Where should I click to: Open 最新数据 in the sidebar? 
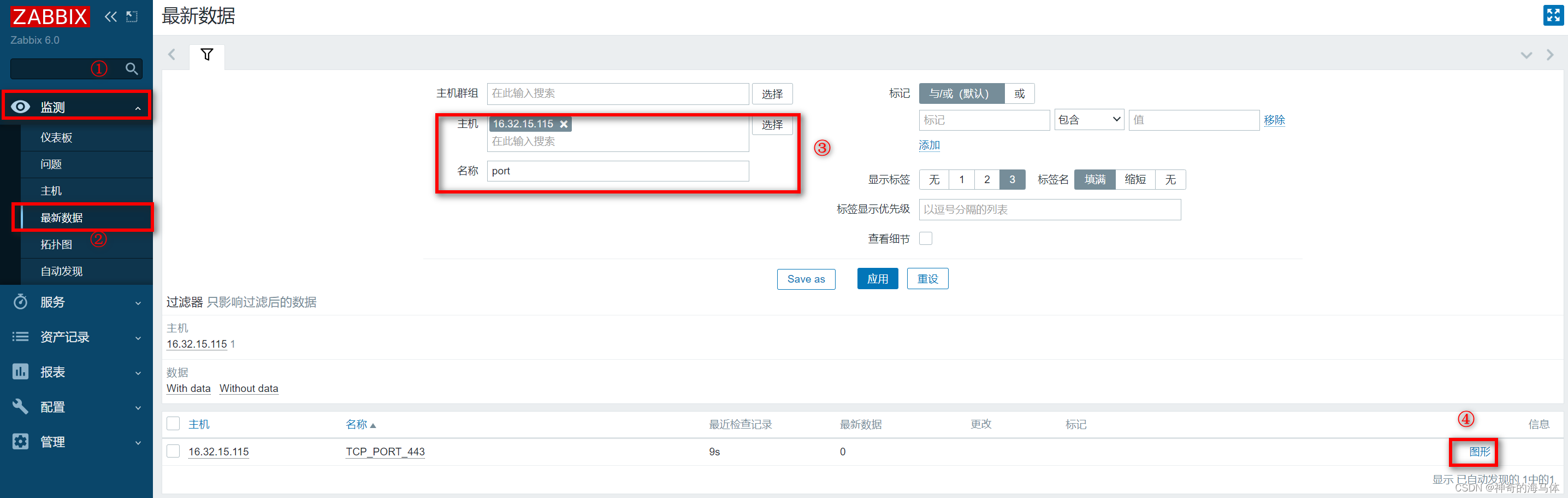coord(62,218)
